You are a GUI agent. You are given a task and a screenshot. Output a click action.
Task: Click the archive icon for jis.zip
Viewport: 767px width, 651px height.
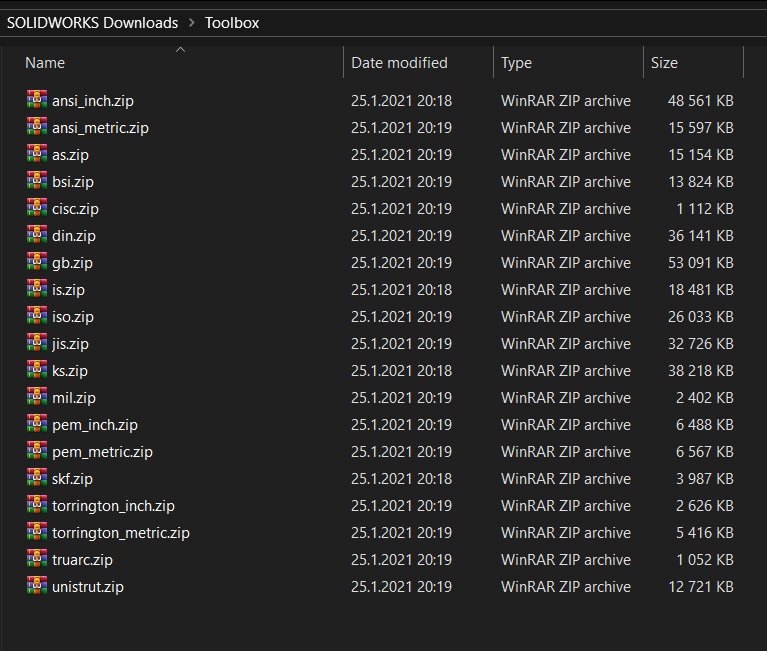pyautogui.click(x=37, y=342)
